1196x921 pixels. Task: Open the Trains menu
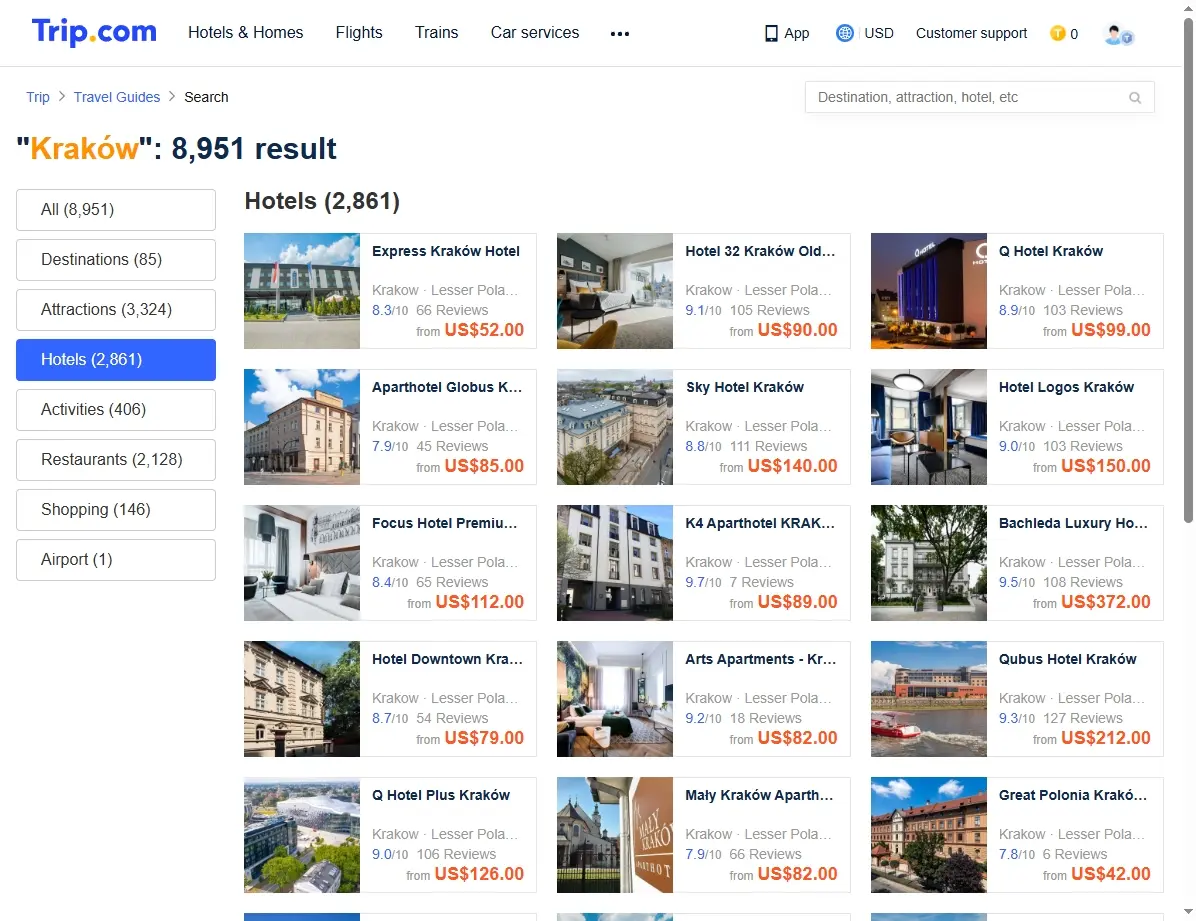436,33
